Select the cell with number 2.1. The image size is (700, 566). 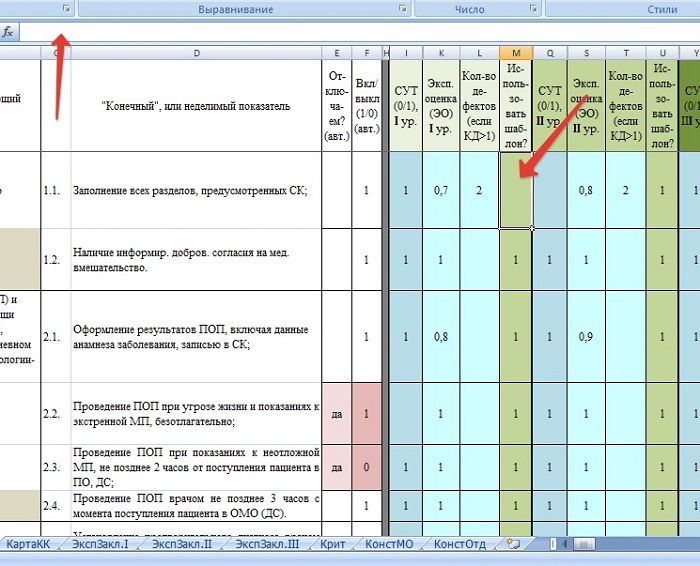(x=56, y=337)
